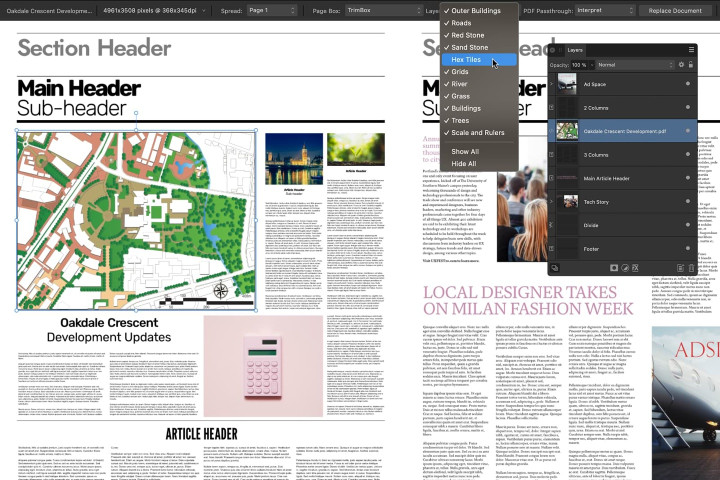
Task: Choose Hide All in layers menu
Action: tap(479, 164)
